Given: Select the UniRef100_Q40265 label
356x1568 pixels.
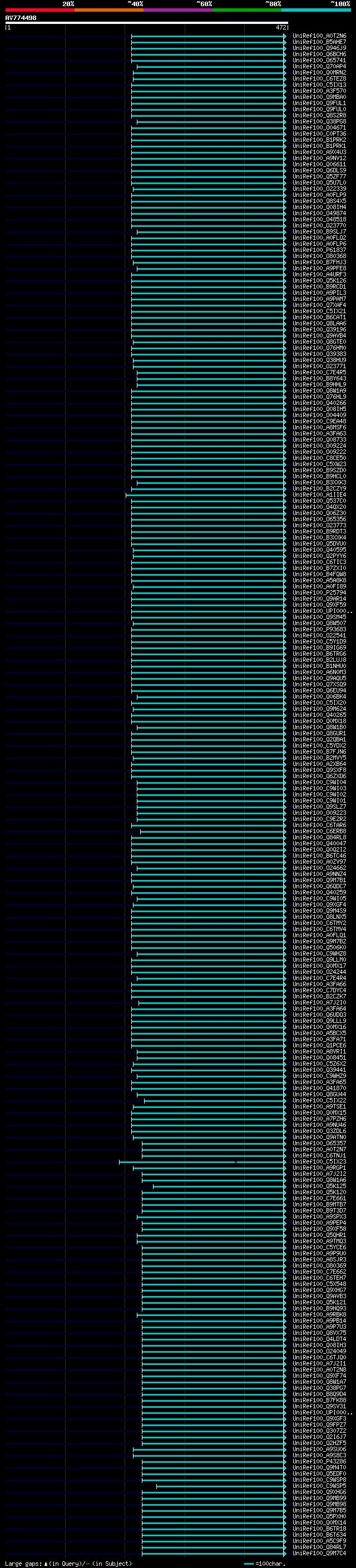Looking at the screenshot, I should click(x=319, y=715).
